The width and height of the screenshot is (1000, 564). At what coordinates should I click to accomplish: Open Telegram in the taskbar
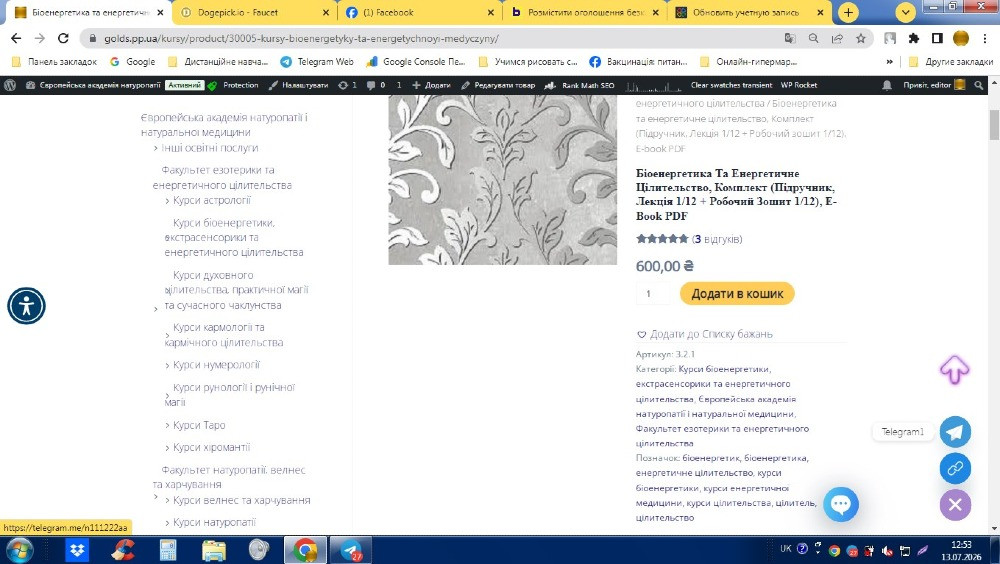point(351,549)
